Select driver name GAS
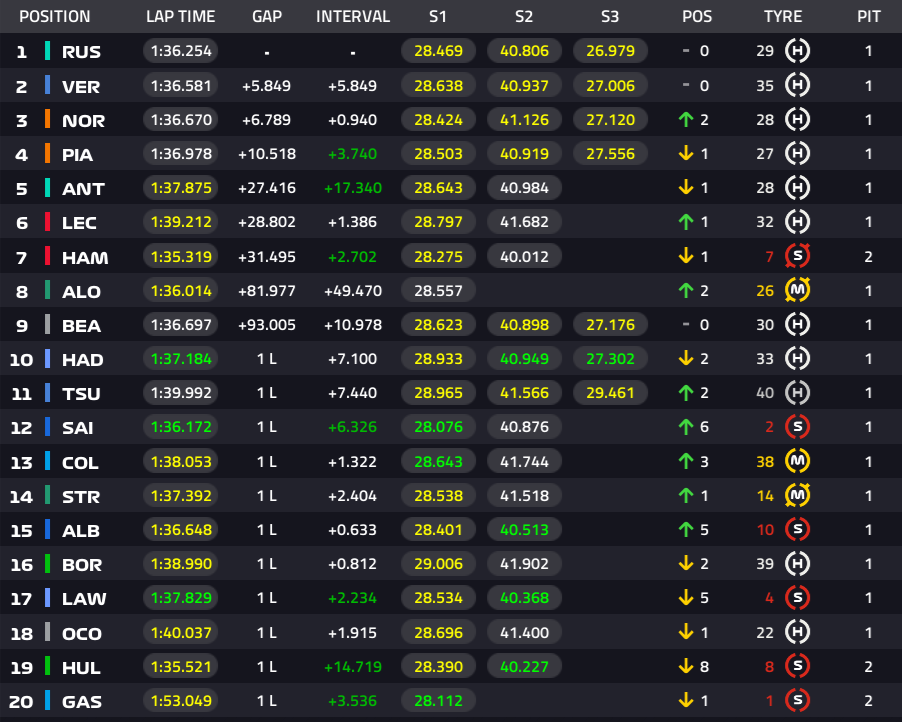The height and width of the screenshot is (722, 902). click(82, 701)
